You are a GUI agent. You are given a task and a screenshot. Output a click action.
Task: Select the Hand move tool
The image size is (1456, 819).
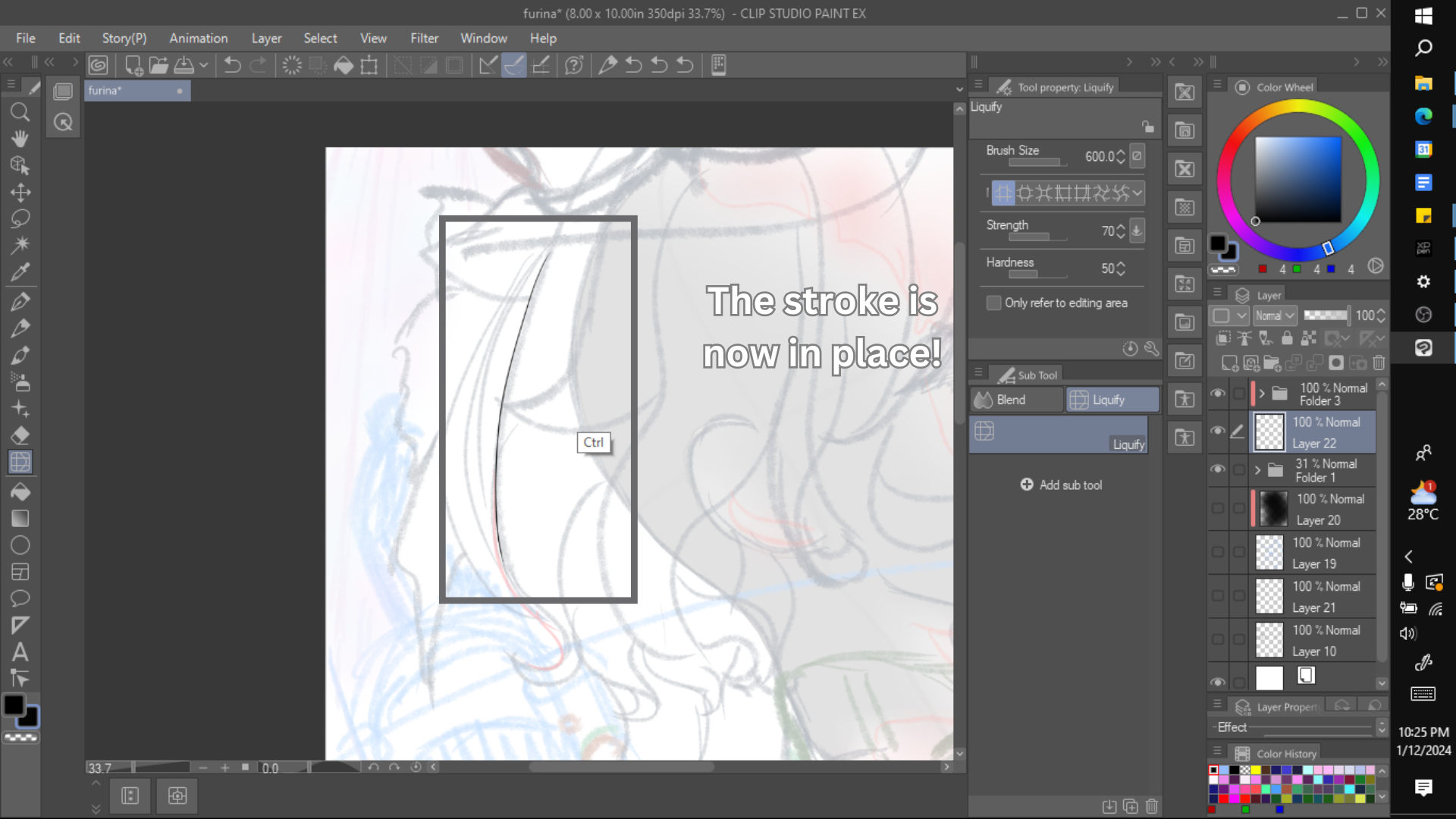20,139
